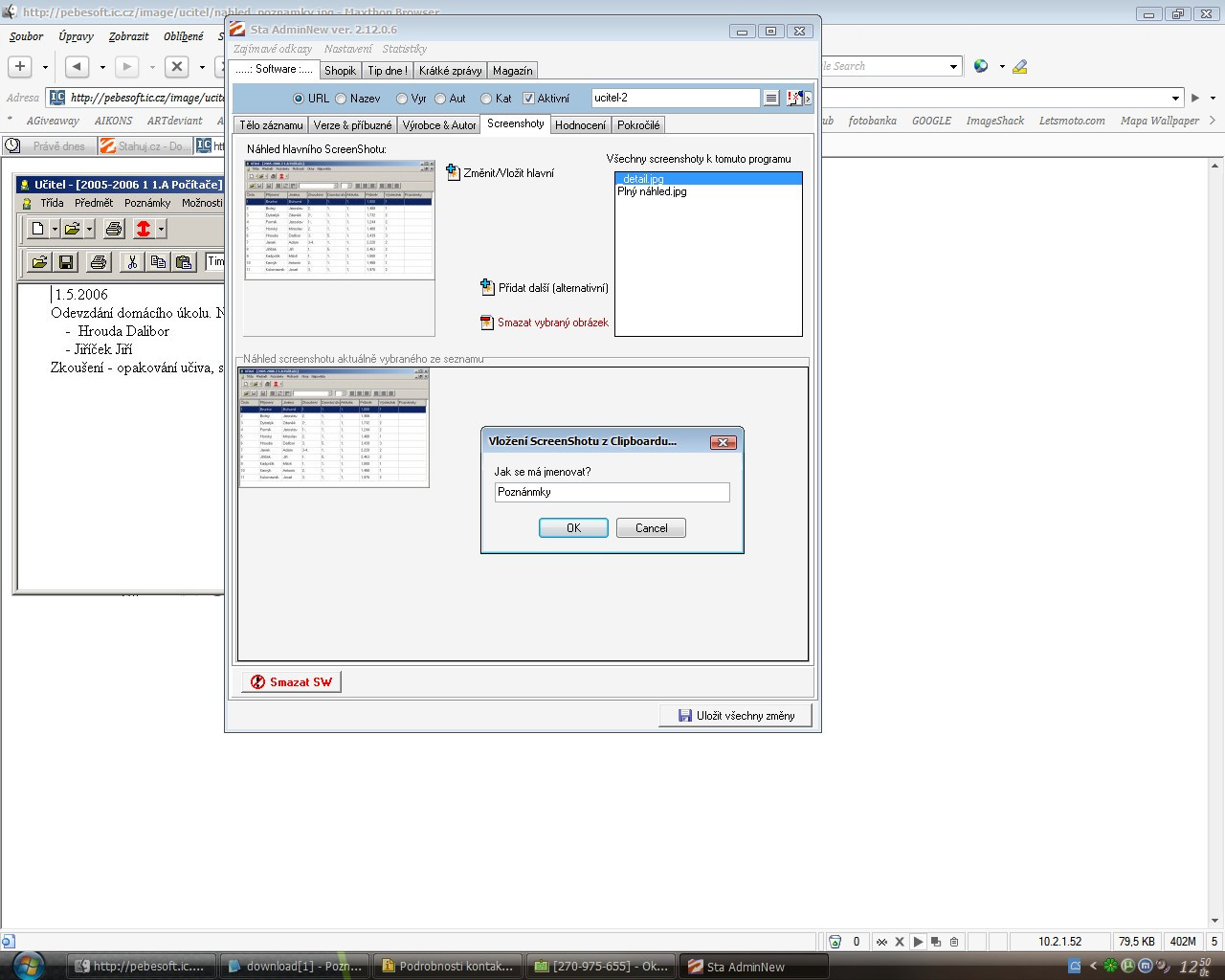The image size is (1225, 980).
Task: Open the dropdown beside browser Back button
Action: tap(102, 67)
